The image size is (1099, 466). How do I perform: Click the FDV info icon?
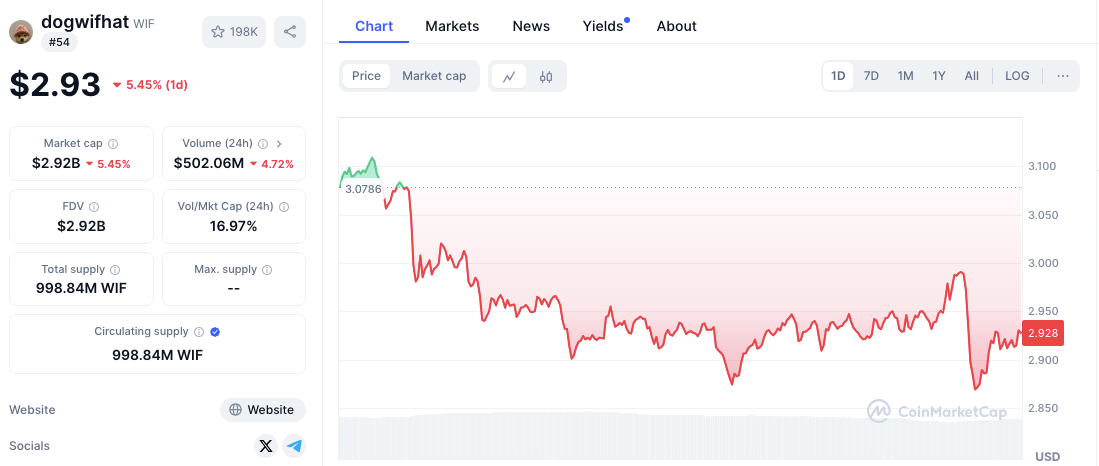(x=95, y=207)
